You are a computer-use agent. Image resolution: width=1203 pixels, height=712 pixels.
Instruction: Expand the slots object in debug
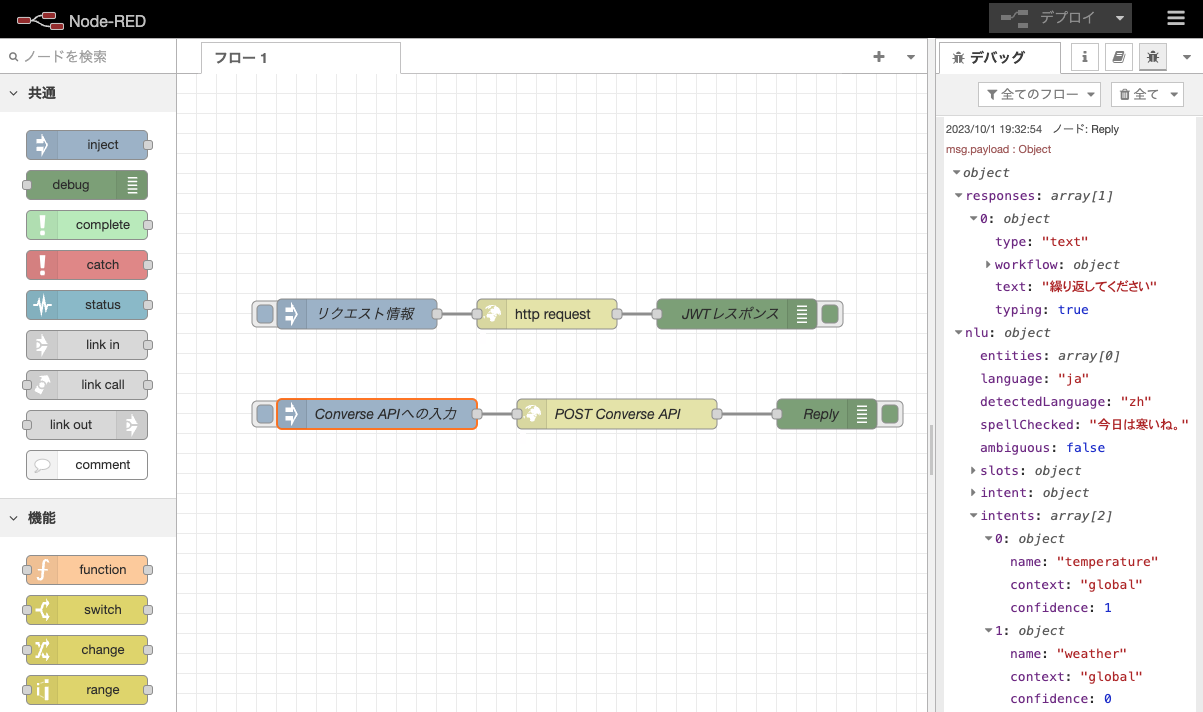[973, 470]
